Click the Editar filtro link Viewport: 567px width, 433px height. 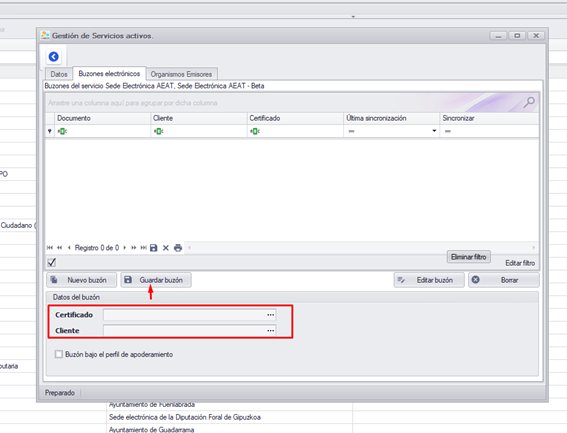520,263
